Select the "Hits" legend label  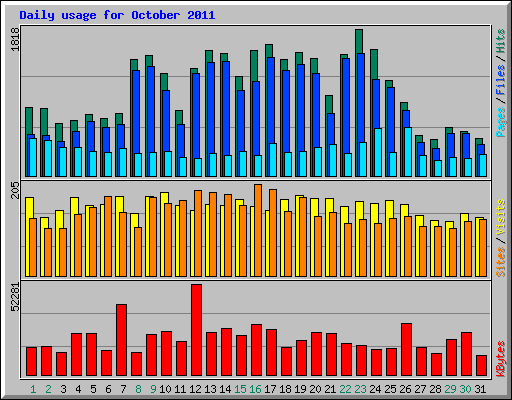click(501, 41)
